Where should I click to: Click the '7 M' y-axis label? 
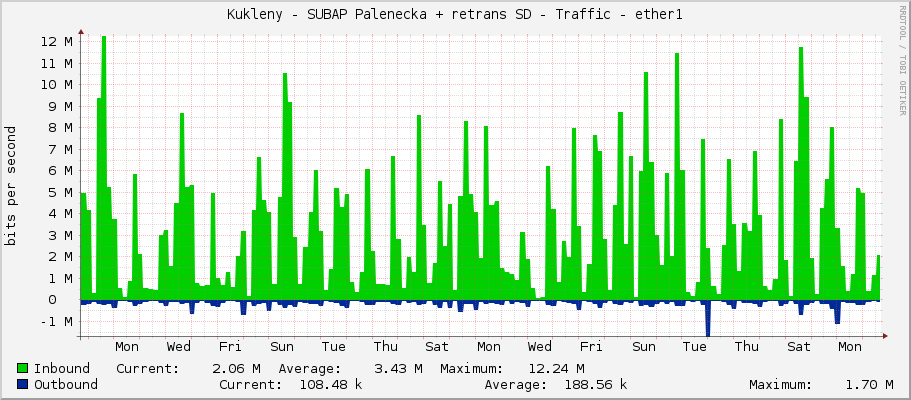pos(61,149)
